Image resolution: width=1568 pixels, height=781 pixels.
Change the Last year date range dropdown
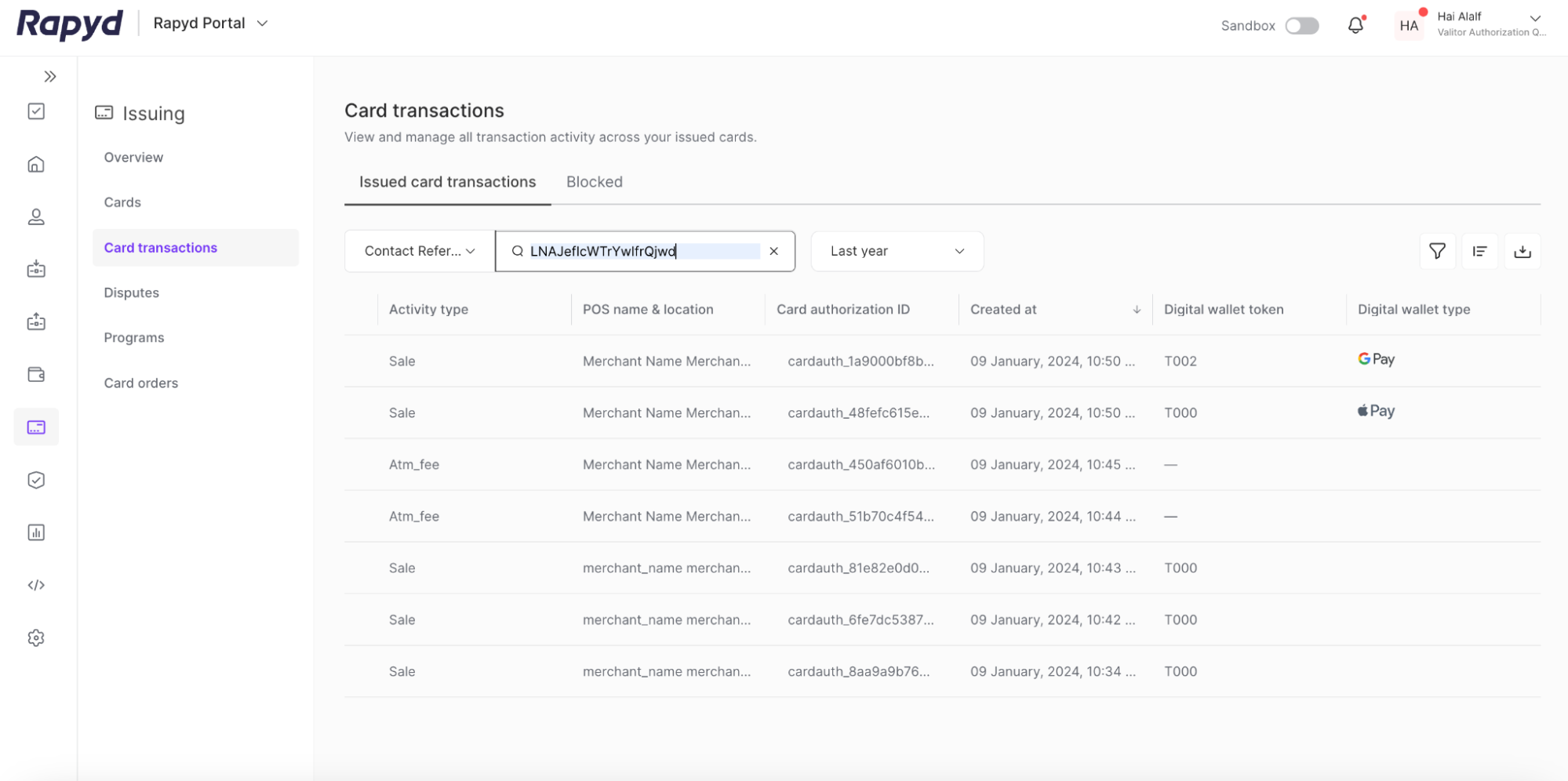point(897,251)
